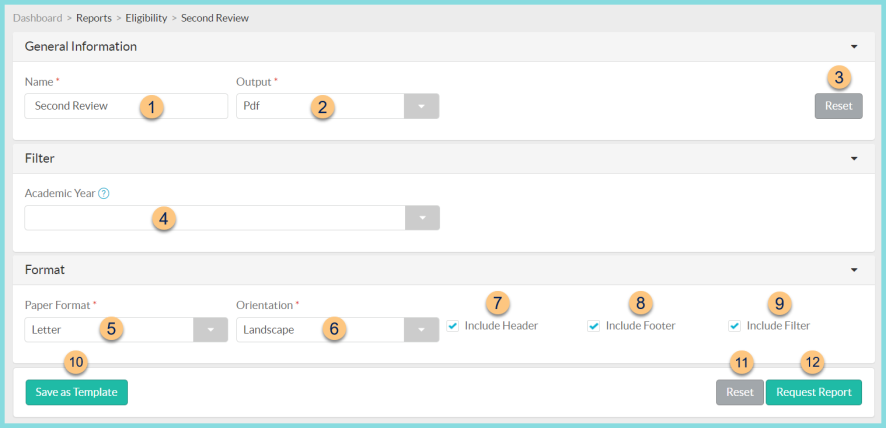Collapse the Filter section arrow
The width and height of the screenshot is (886, 428).
pyautogui.click(x=854, y=158)
